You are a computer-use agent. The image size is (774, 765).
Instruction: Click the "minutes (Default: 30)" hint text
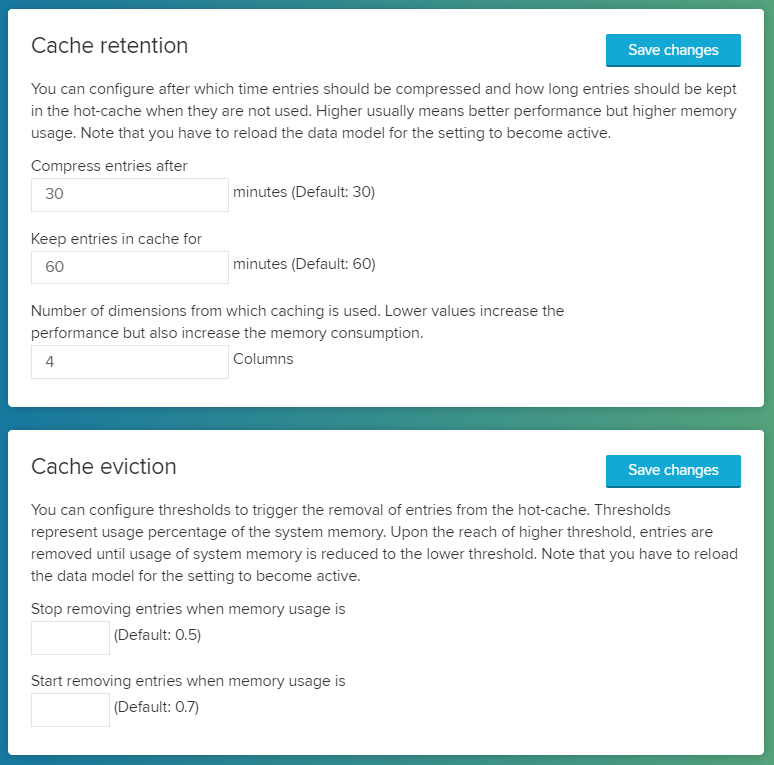304,192
